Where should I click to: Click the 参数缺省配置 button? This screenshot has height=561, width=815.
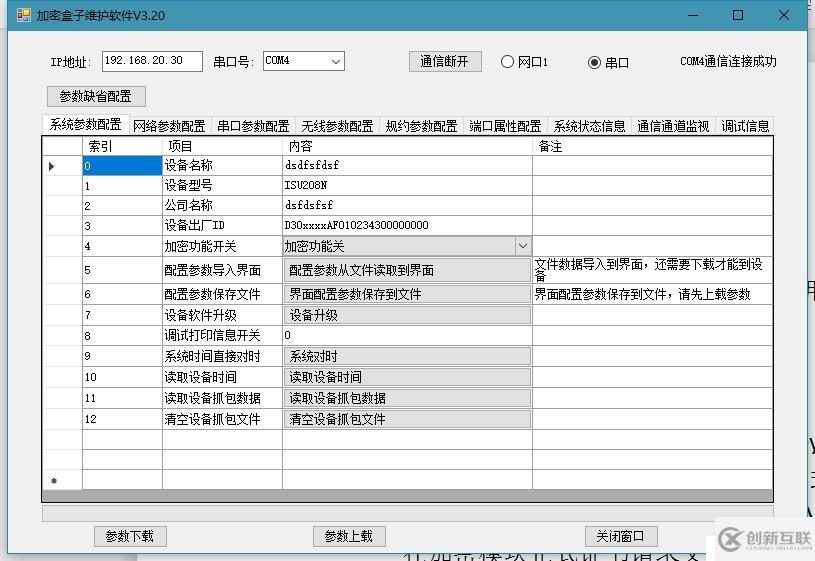[96, 96]
